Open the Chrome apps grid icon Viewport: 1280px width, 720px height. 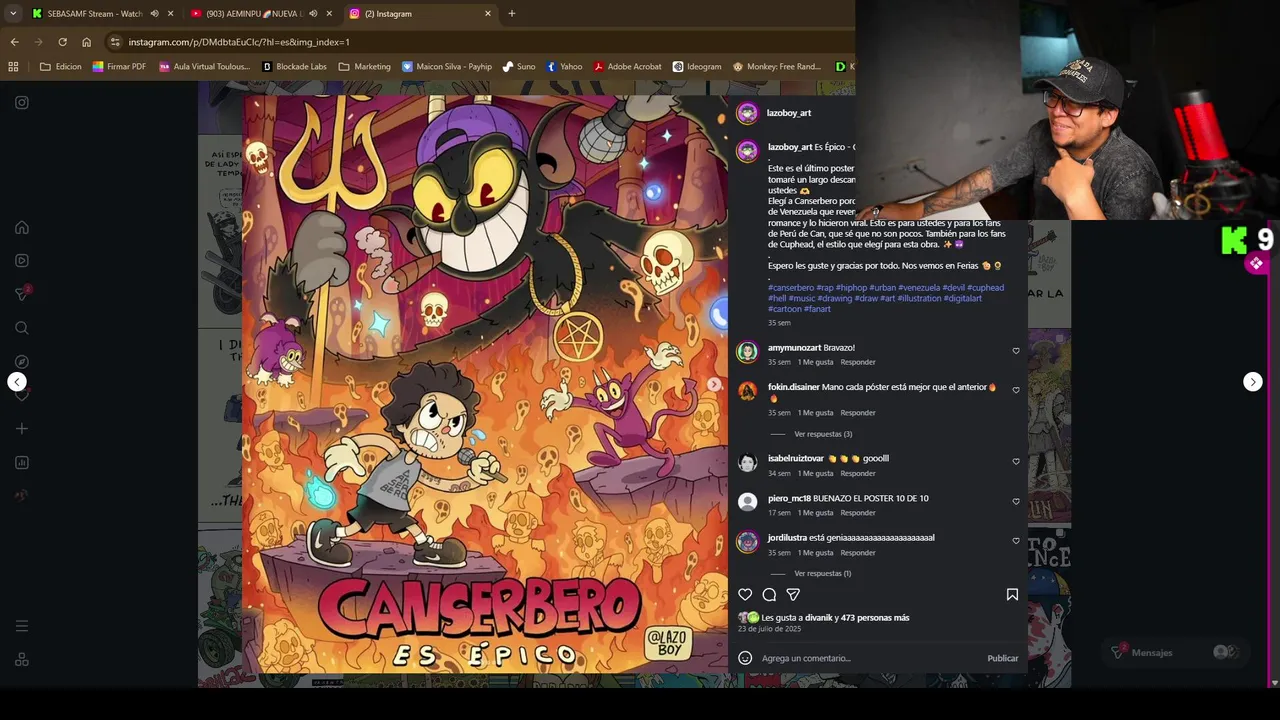(x=13, y=67)
